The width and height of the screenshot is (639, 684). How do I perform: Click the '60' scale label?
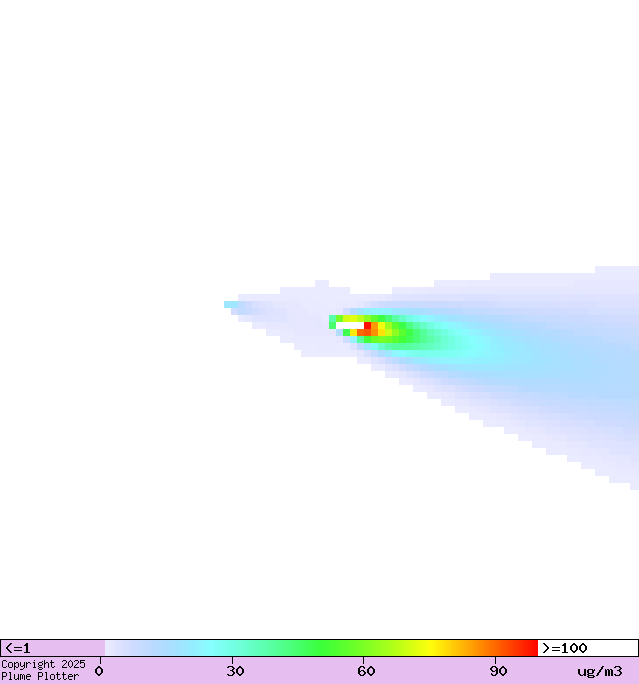click(366, 671)
